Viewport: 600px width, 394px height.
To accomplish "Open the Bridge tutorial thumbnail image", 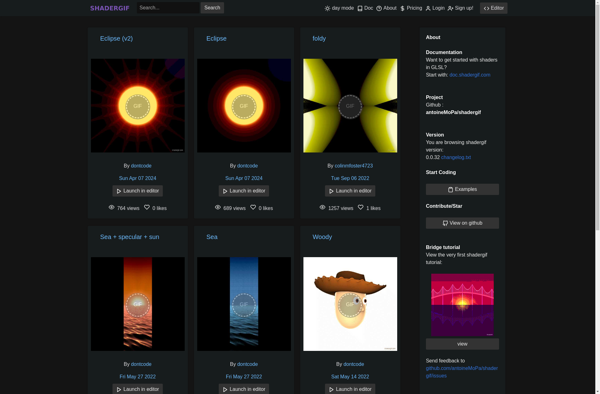I will (x=462, y=305).
